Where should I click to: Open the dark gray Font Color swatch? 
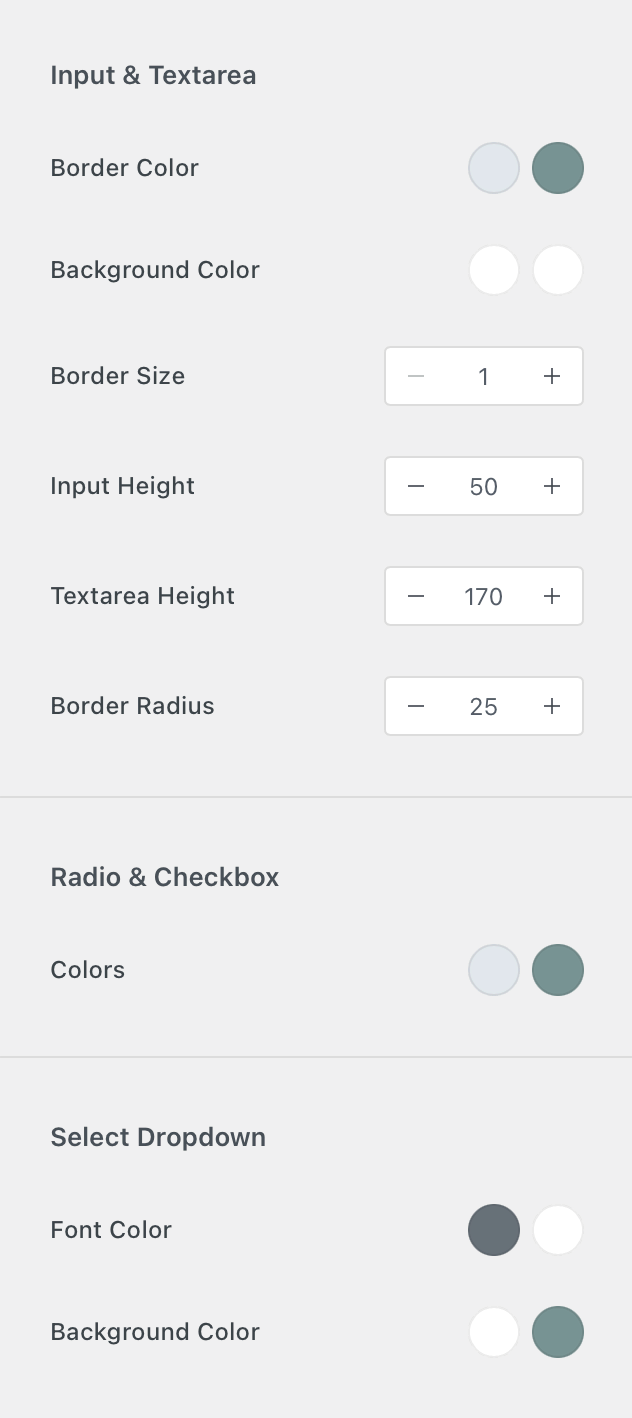pyautogui.click(x=494, y=1230)
